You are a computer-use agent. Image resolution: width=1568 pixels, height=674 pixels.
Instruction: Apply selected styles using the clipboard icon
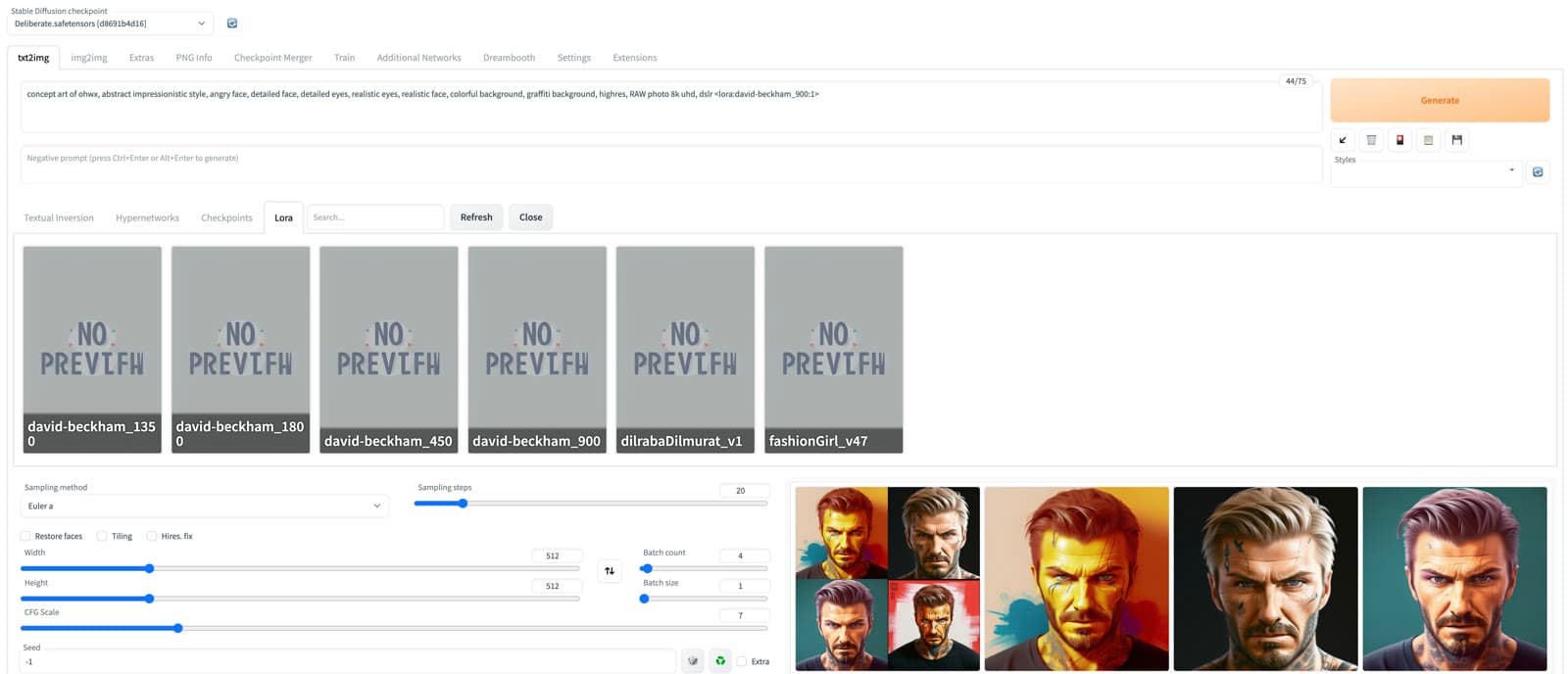click(1428, 140)
